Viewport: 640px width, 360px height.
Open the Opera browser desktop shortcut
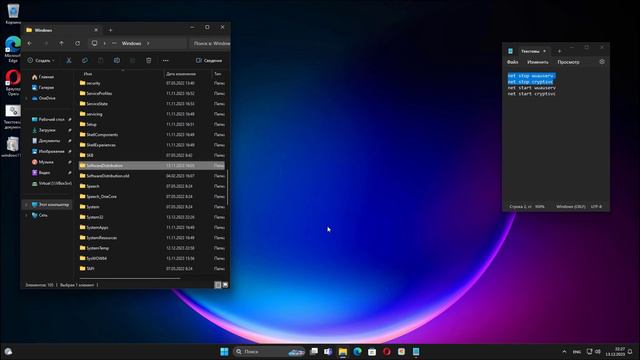(13, 83)
